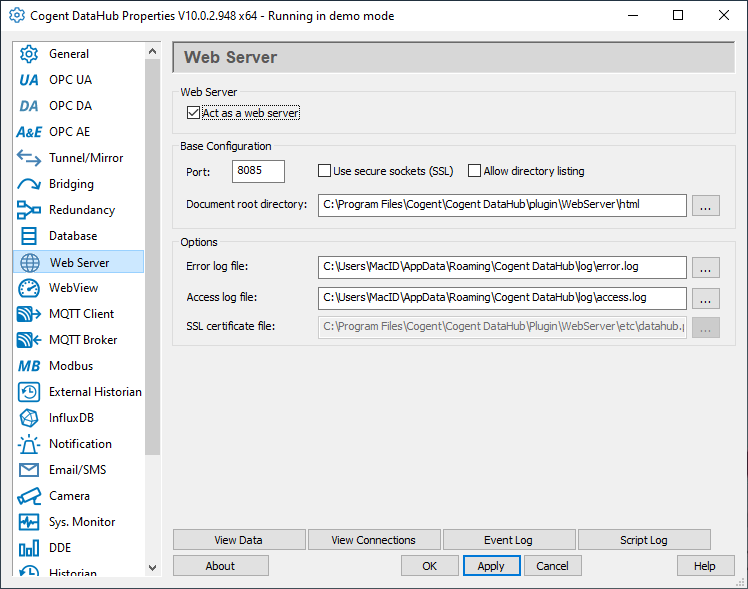Open the Redundancy icon

click(29, 210)
